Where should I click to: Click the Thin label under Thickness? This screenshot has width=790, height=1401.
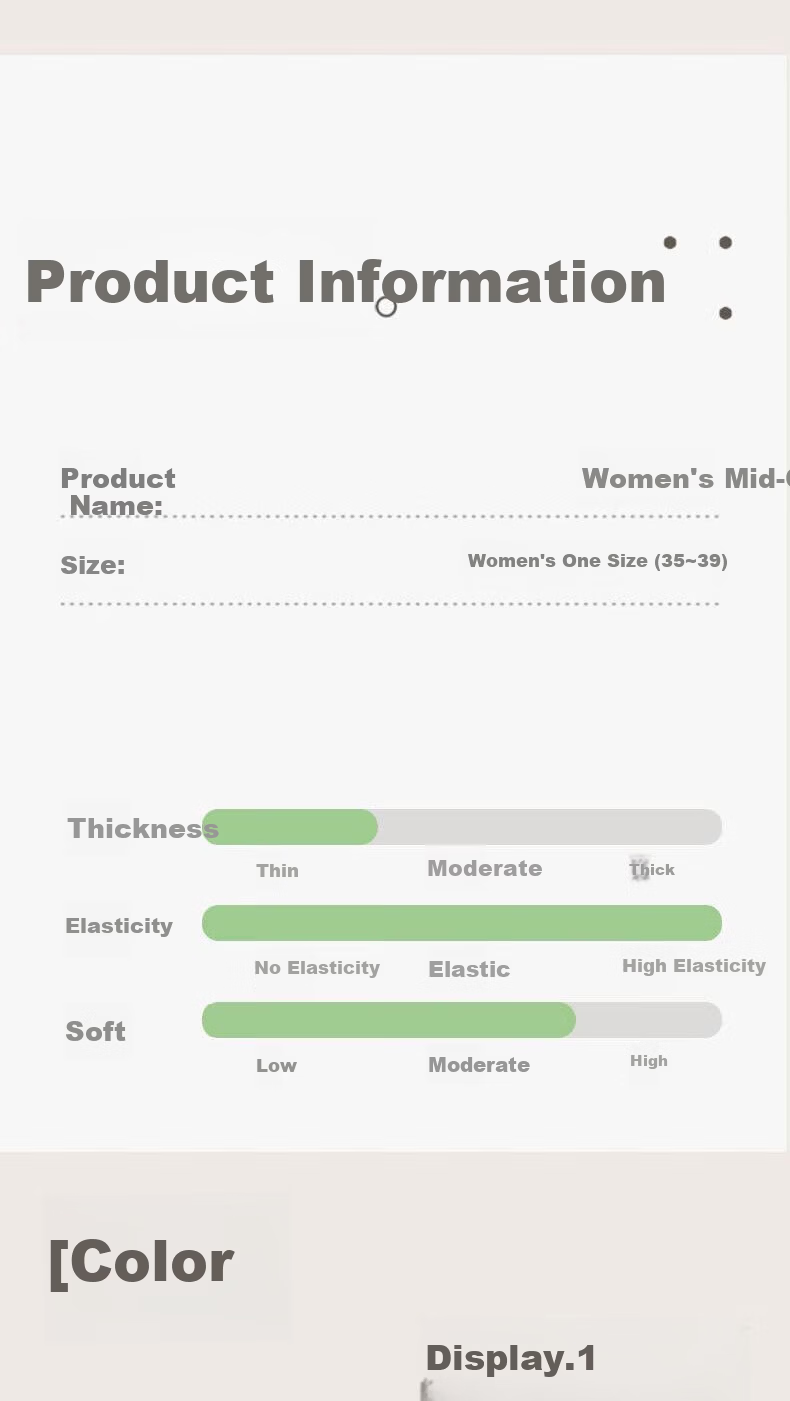click(x=277, y=871)
